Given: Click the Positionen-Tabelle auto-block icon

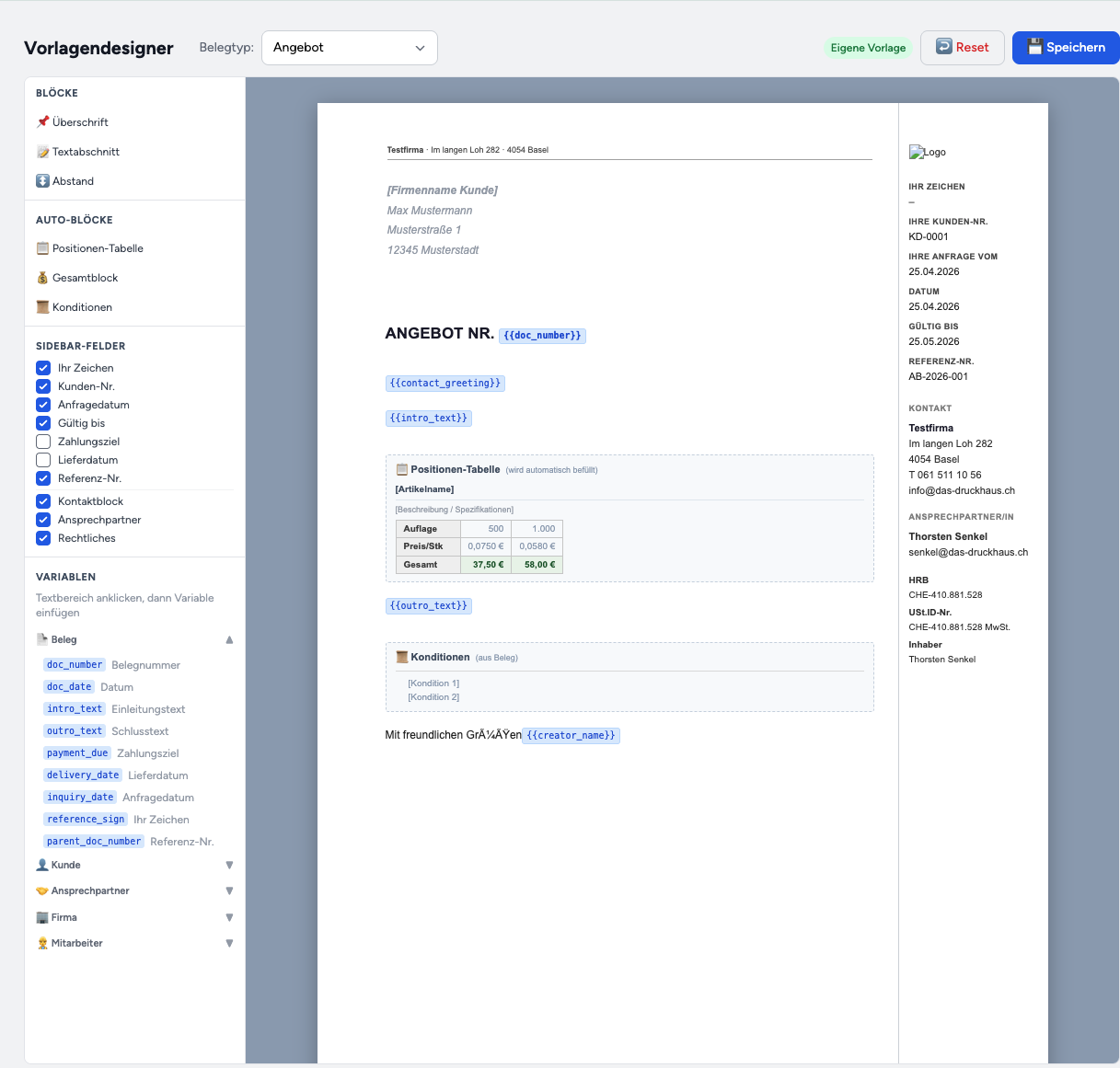Looking at the screenshot, I should point(40,247).
